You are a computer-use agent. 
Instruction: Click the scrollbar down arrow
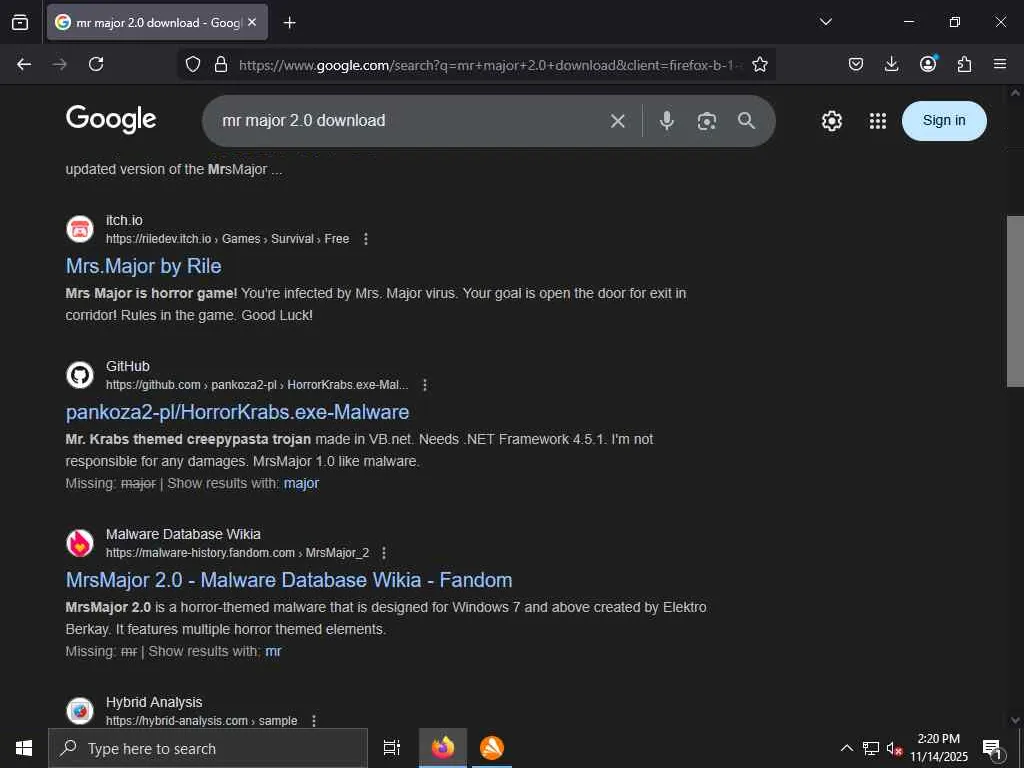click(x=1015, y=720)
